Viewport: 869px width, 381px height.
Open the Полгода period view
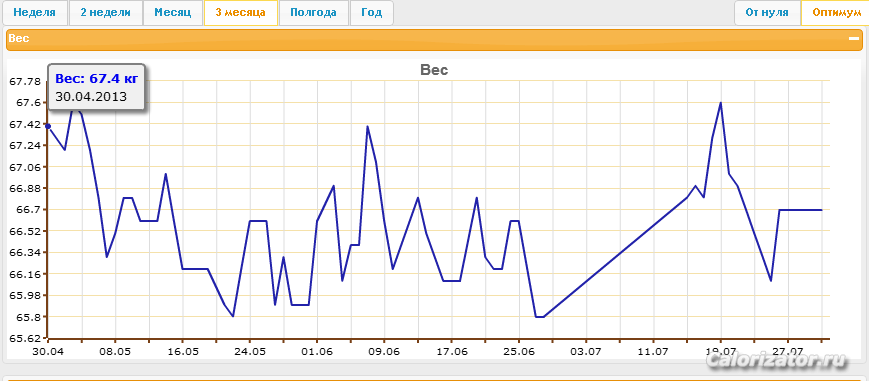point(314,13)
